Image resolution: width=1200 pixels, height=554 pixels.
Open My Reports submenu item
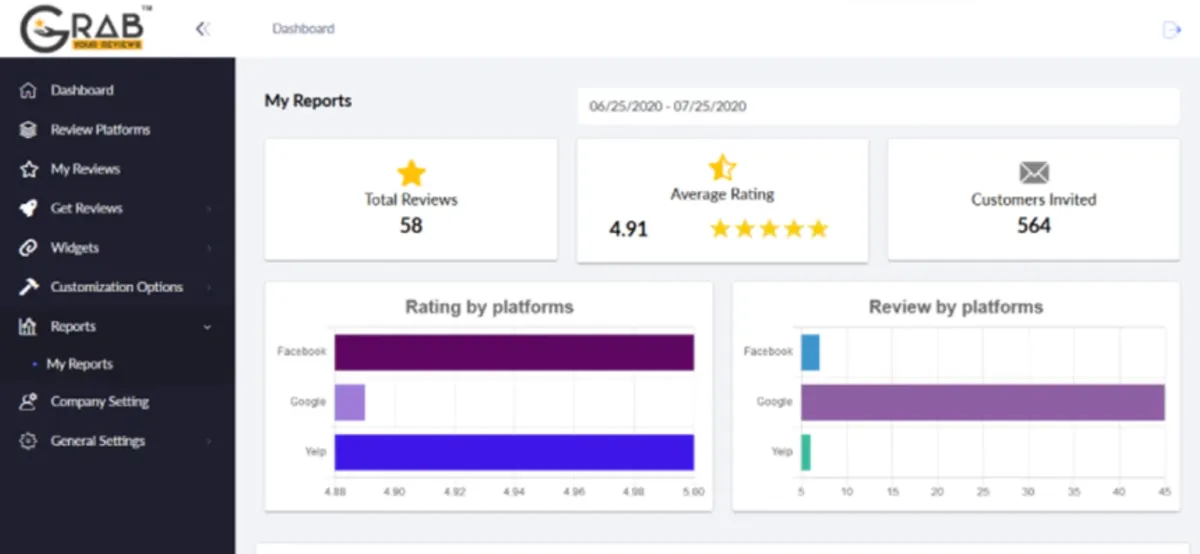click(80, 364)
